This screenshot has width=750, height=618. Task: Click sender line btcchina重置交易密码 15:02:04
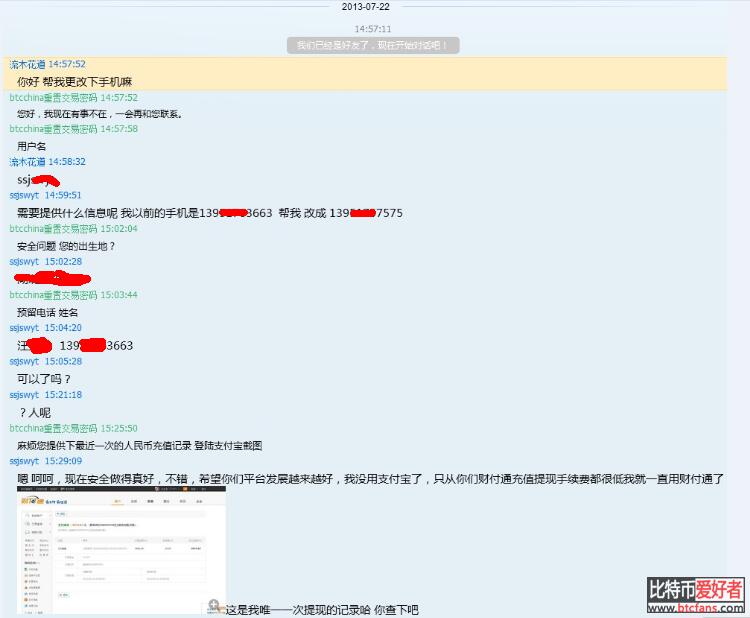point(74,229)
